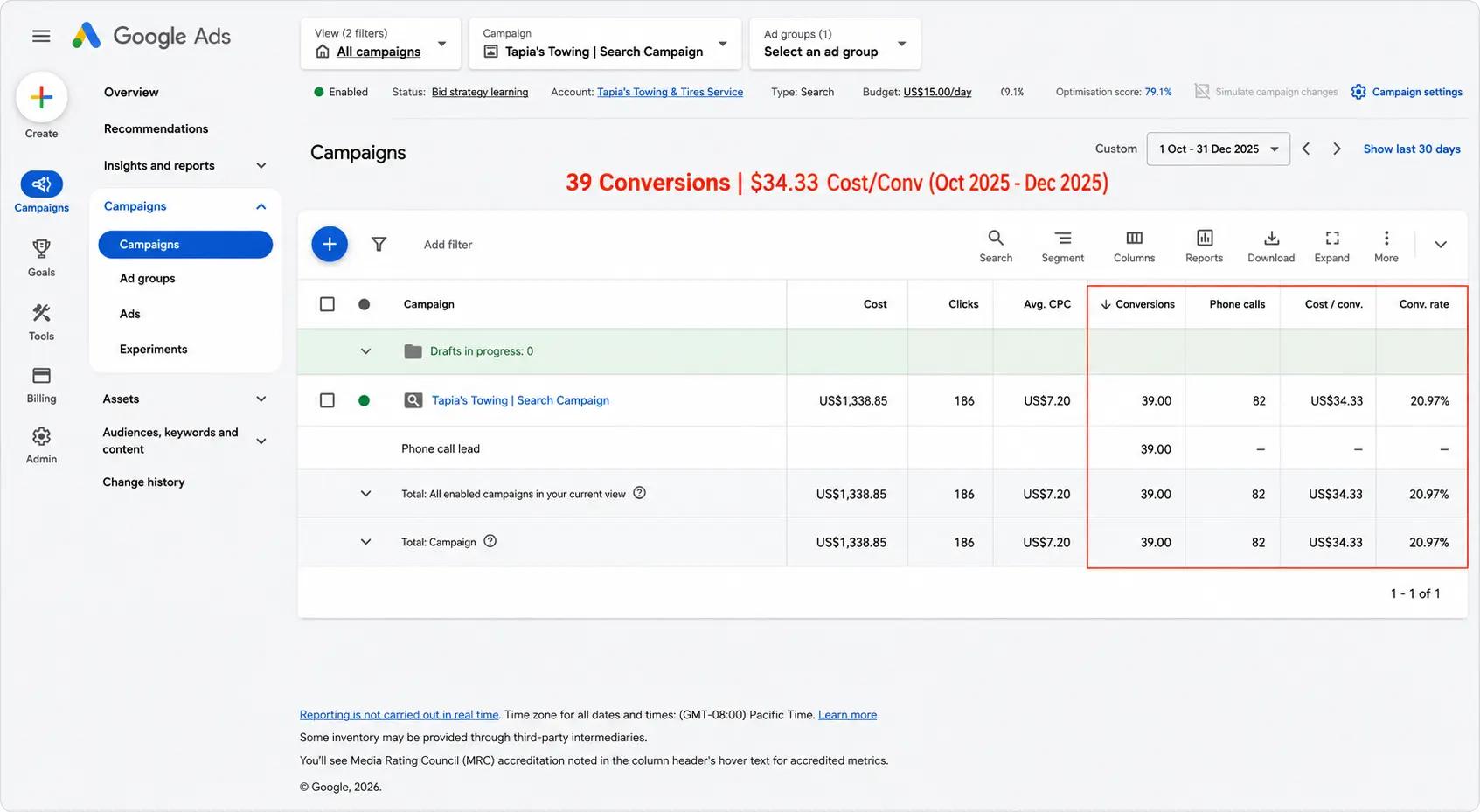Image resolution: width=1480 pixels, height=812 pixels.
Task: Click the Bid strategy learning status link
Action: (480, 92)
